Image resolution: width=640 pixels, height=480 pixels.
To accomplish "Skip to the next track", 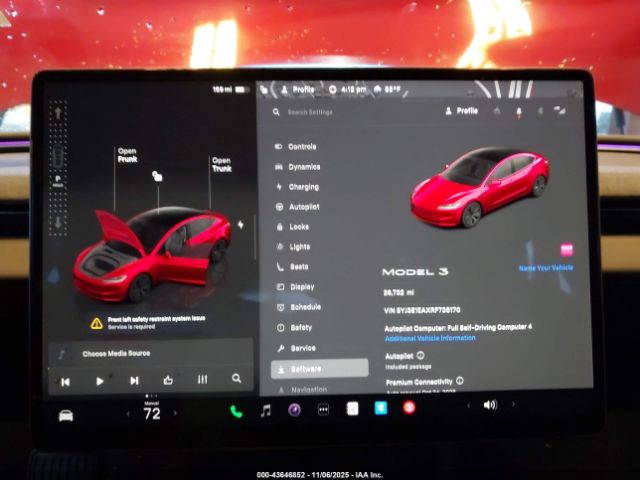I will click(134, 381).
